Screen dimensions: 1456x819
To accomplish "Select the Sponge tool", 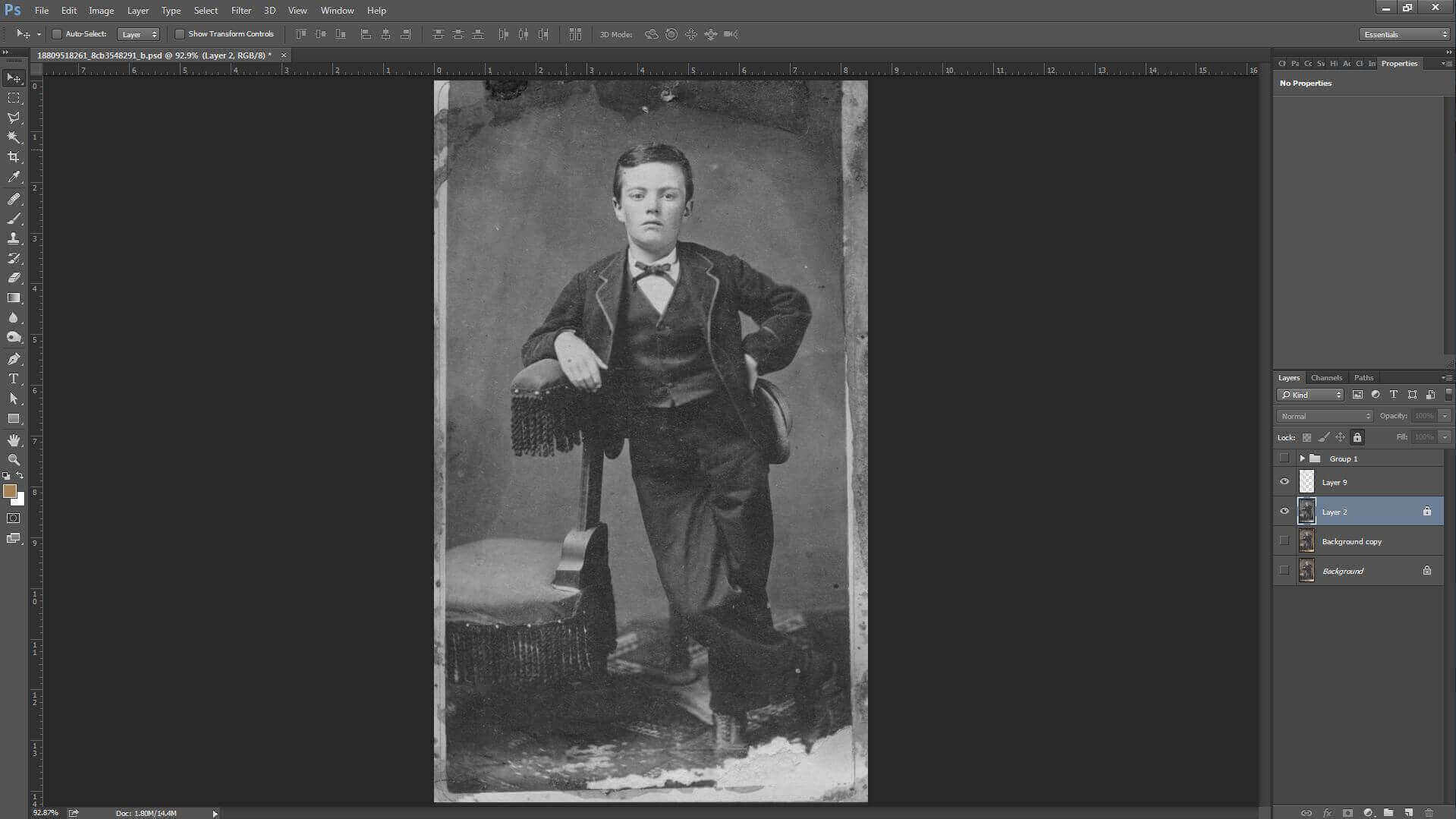I will tap(14, 337).
